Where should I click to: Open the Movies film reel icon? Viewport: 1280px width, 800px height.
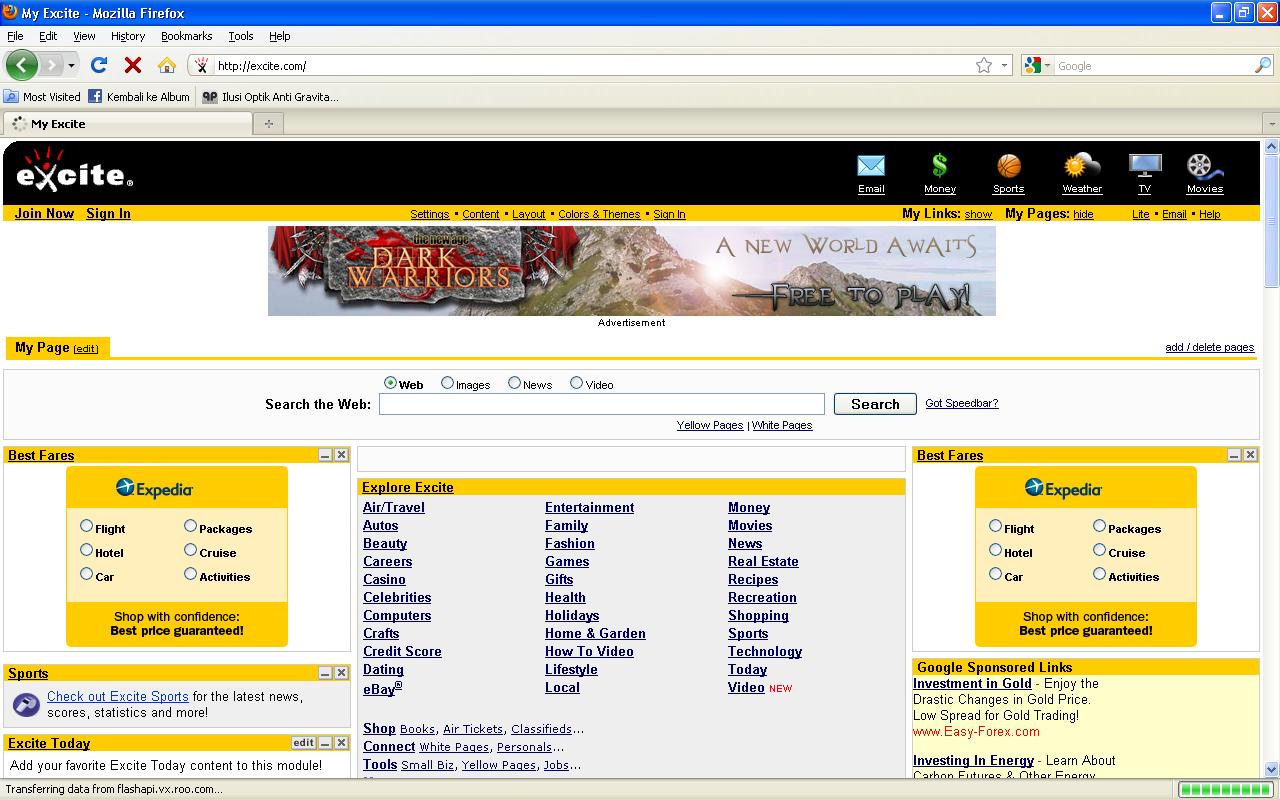pyautogui.click(x=1204, y=166)
